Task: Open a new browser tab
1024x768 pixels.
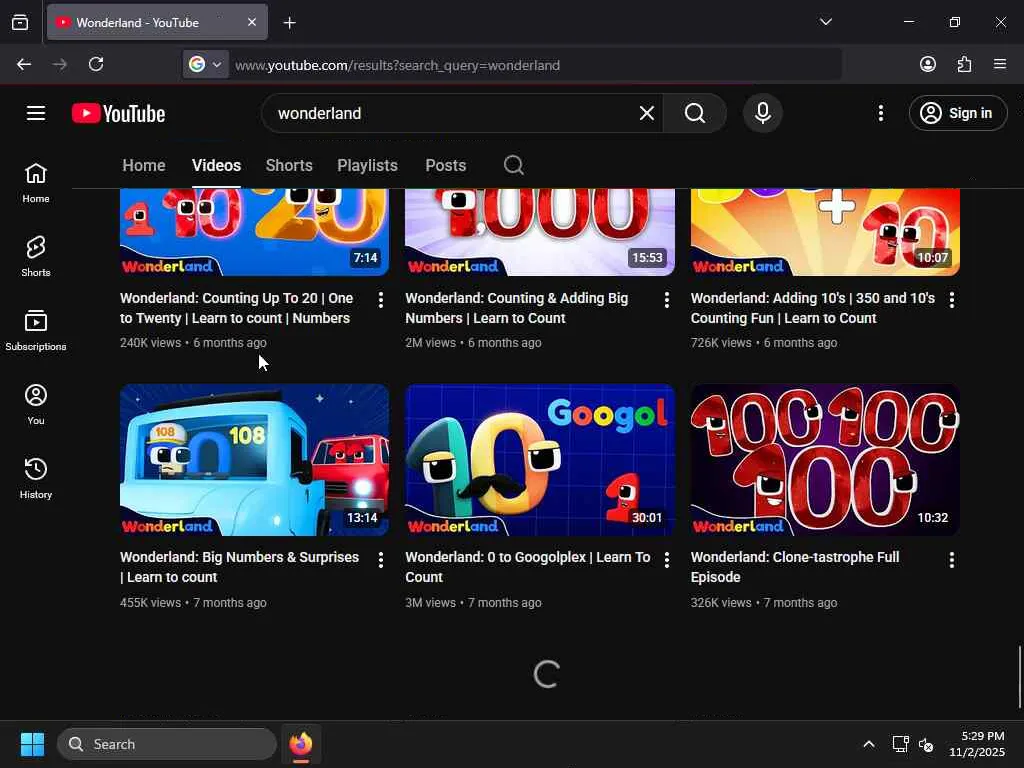Action: (289, 23)
